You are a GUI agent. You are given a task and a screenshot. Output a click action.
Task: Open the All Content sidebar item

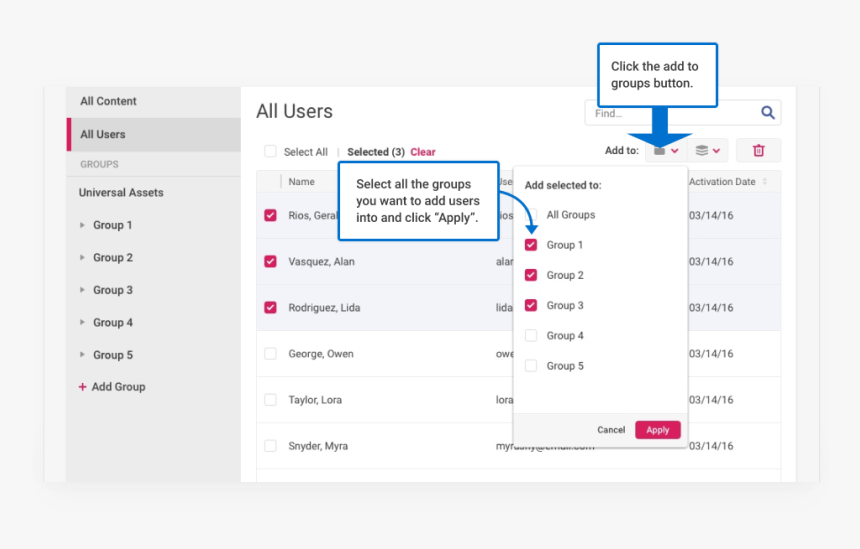click(x=108, y=101)
